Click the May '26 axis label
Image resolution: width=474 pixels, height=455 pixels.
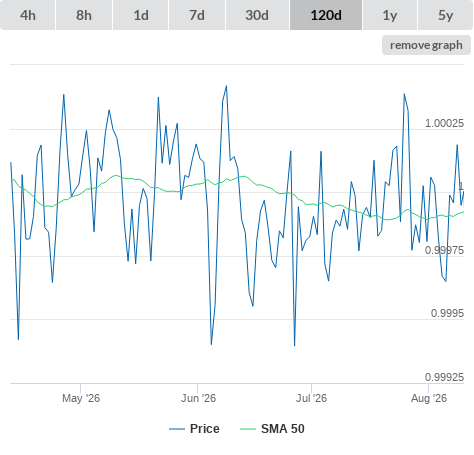(81, 398)
